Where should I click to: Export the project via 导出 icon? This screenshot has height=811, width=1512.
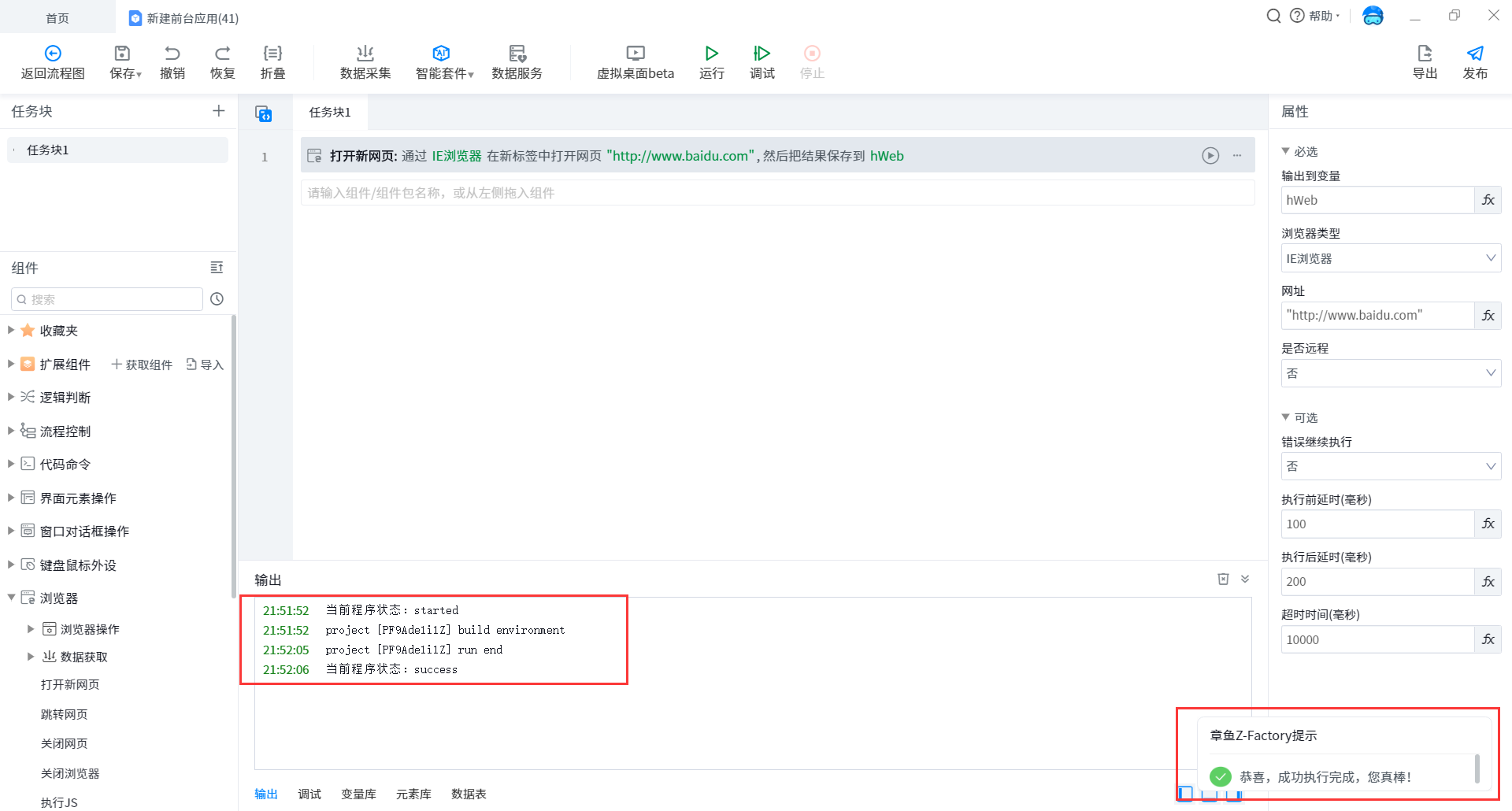tap(1424, 54)
